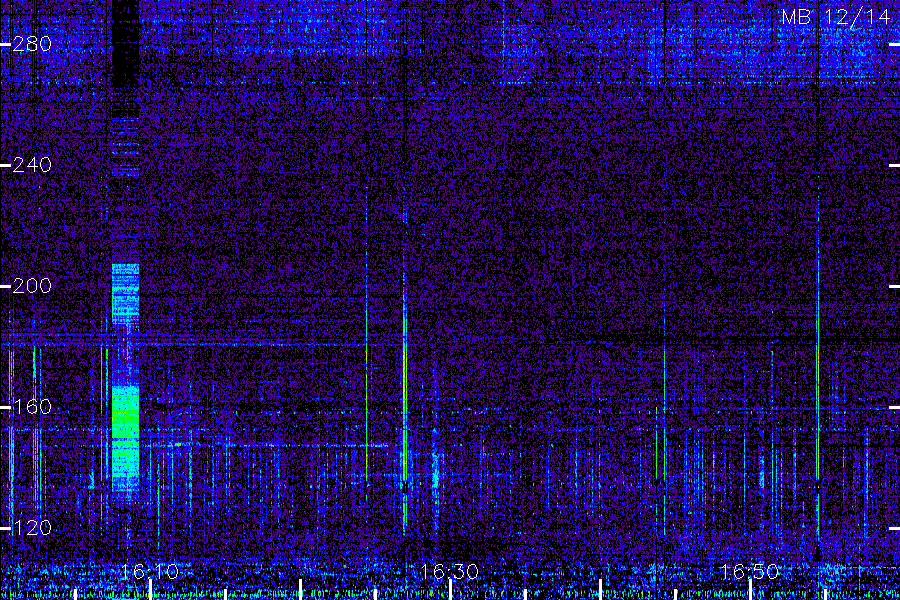The height and width of the screenshot is (600, 900).
Task: Click the 120 frequency axis label
Action: (32, 527)
